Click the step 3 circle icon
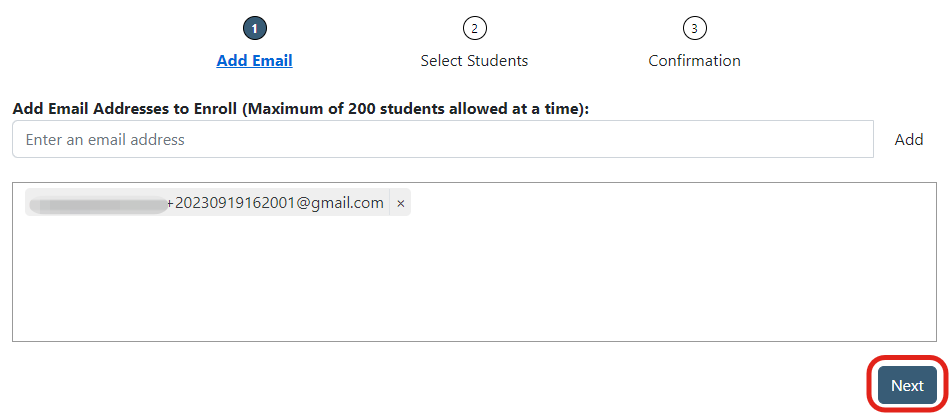 694,28
